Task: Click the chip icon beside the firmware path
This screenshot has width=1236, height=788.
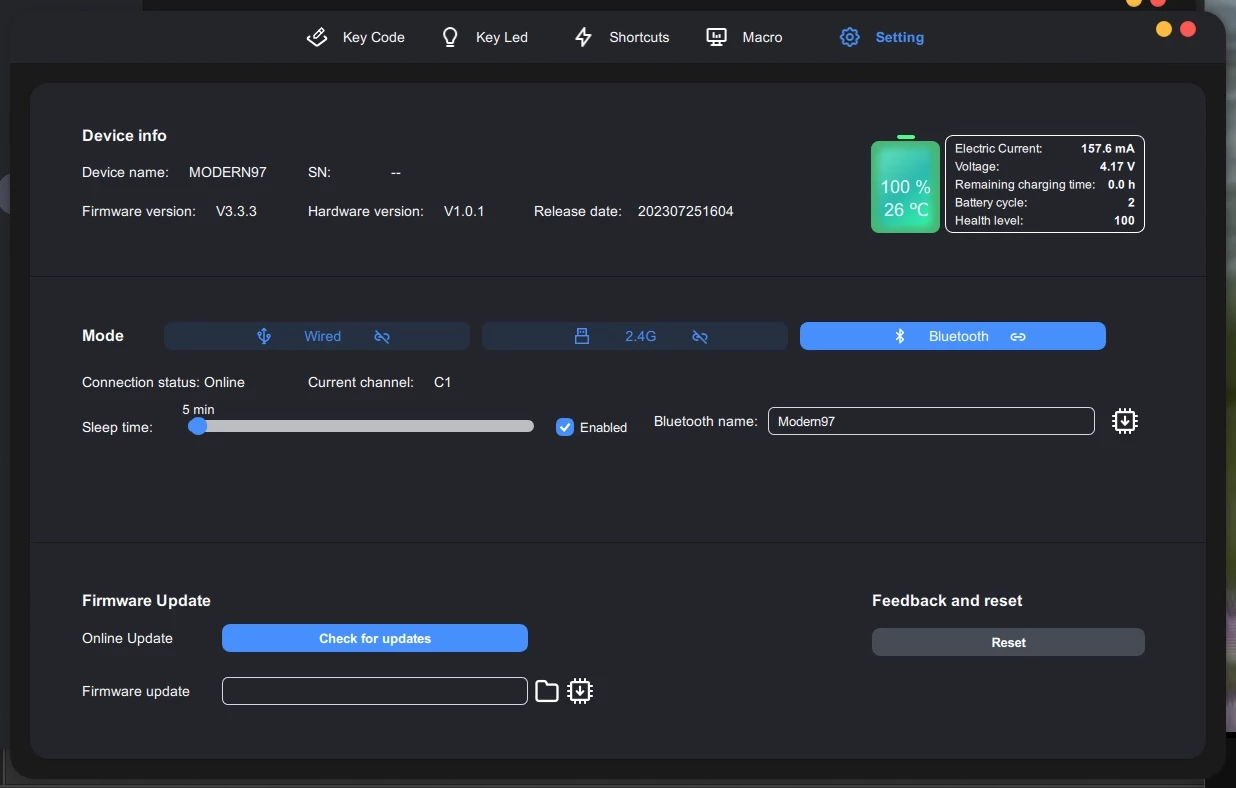Action: click(x=580, y=691)
